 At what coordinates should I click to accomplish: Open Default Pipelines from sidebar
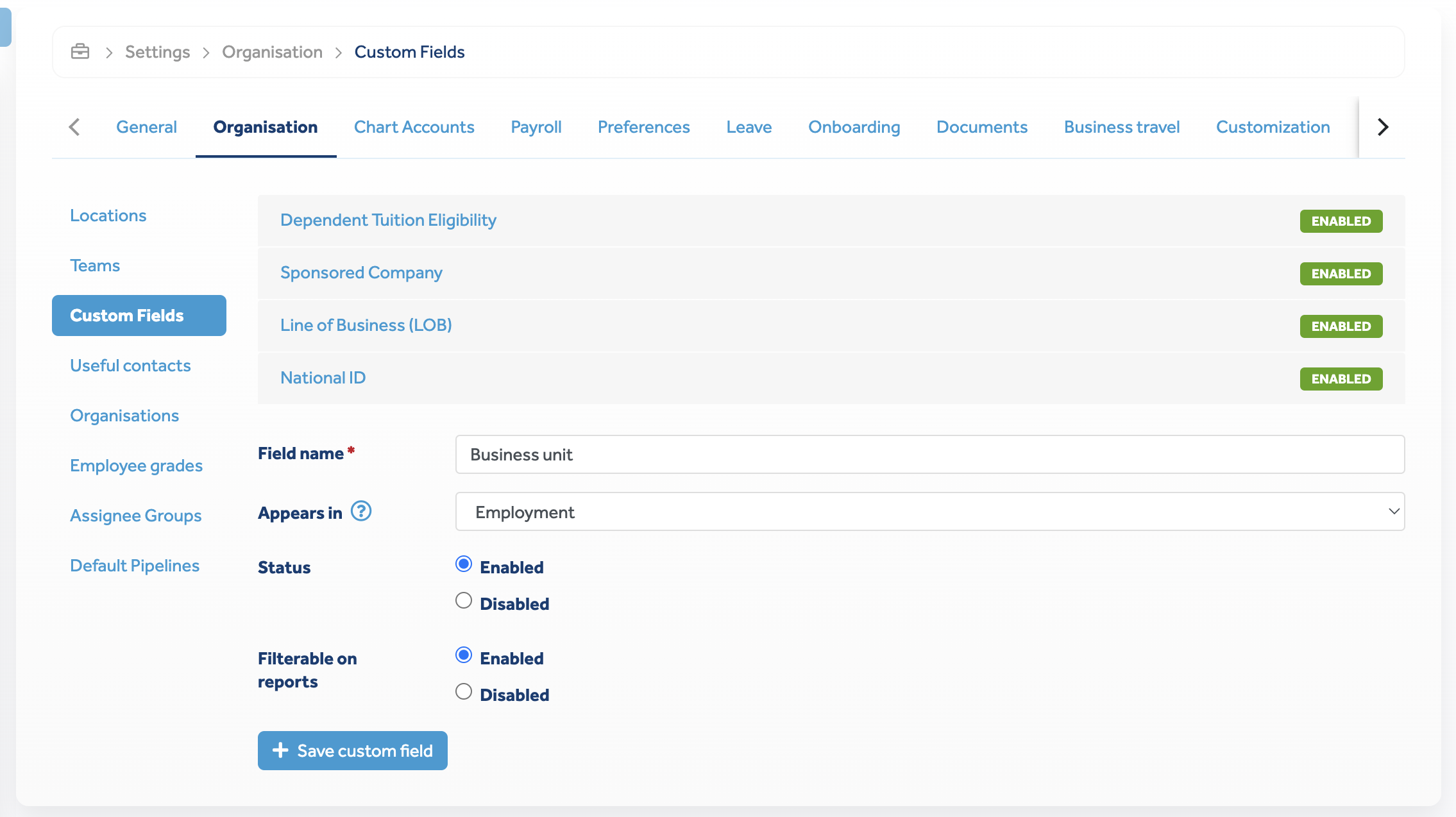point(135,566)
